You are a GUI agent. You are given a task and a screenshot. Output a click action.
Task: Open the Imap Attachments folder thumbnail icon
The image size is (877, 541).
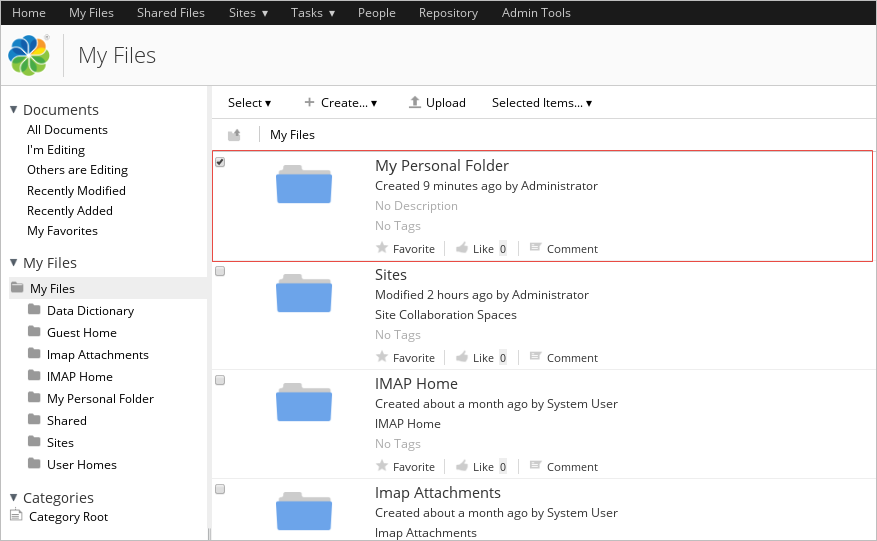(x=303, y=511)
